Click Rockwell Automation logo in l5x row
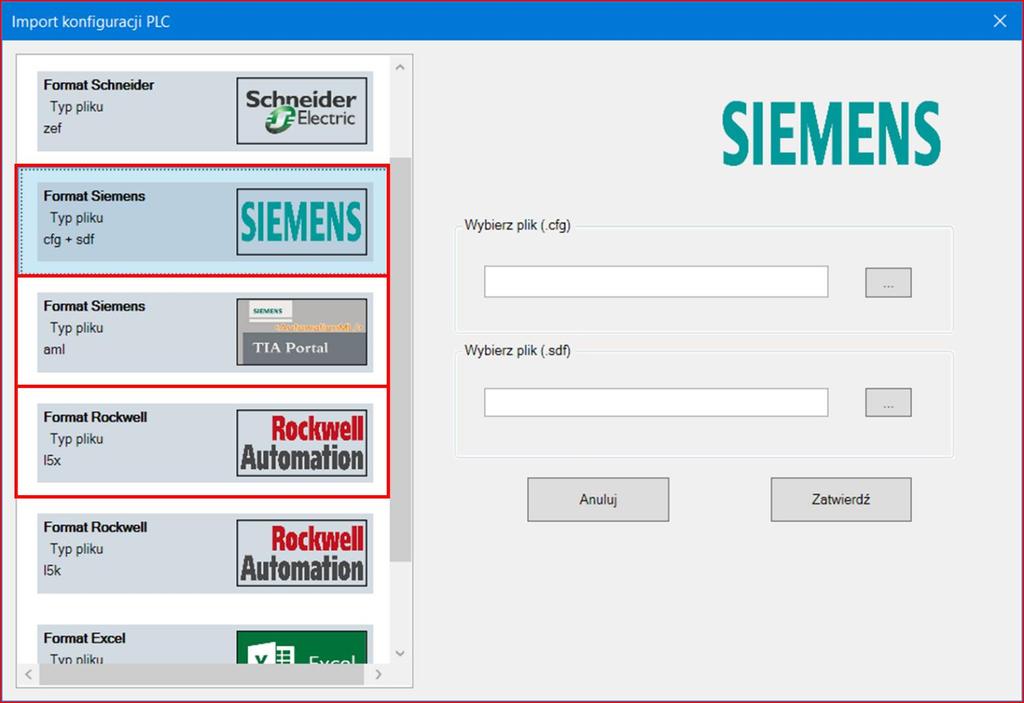Screen dimensions: 1024x703 [302, 443]
